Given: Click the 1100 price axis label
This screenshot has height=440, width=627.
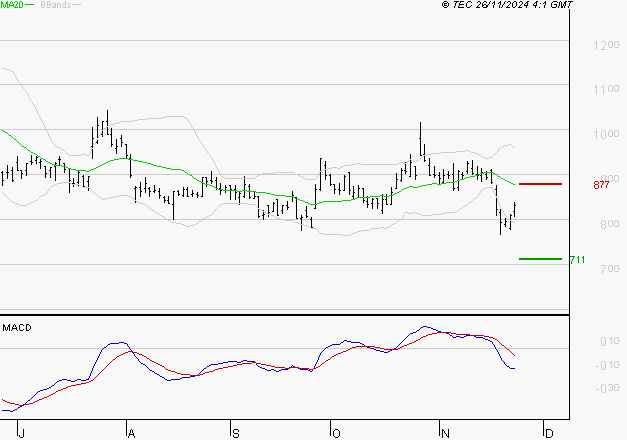Looking at the screenshot, I should (606, 89).
